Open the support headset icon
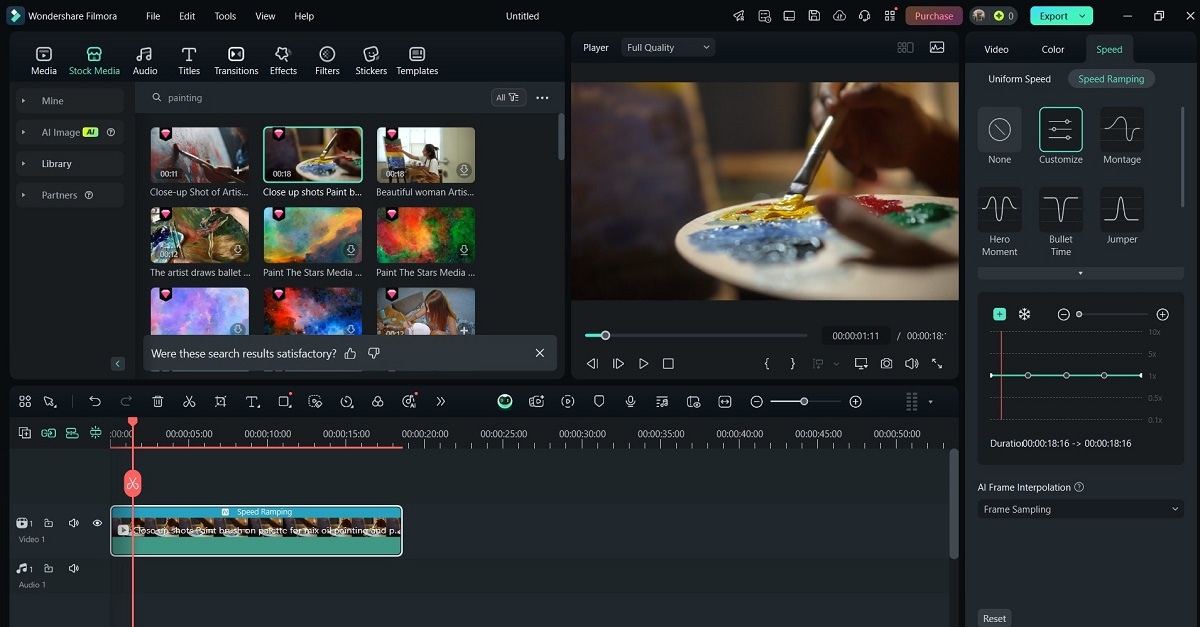Viewport: 1200px width, 627px height. click(864, 16)
